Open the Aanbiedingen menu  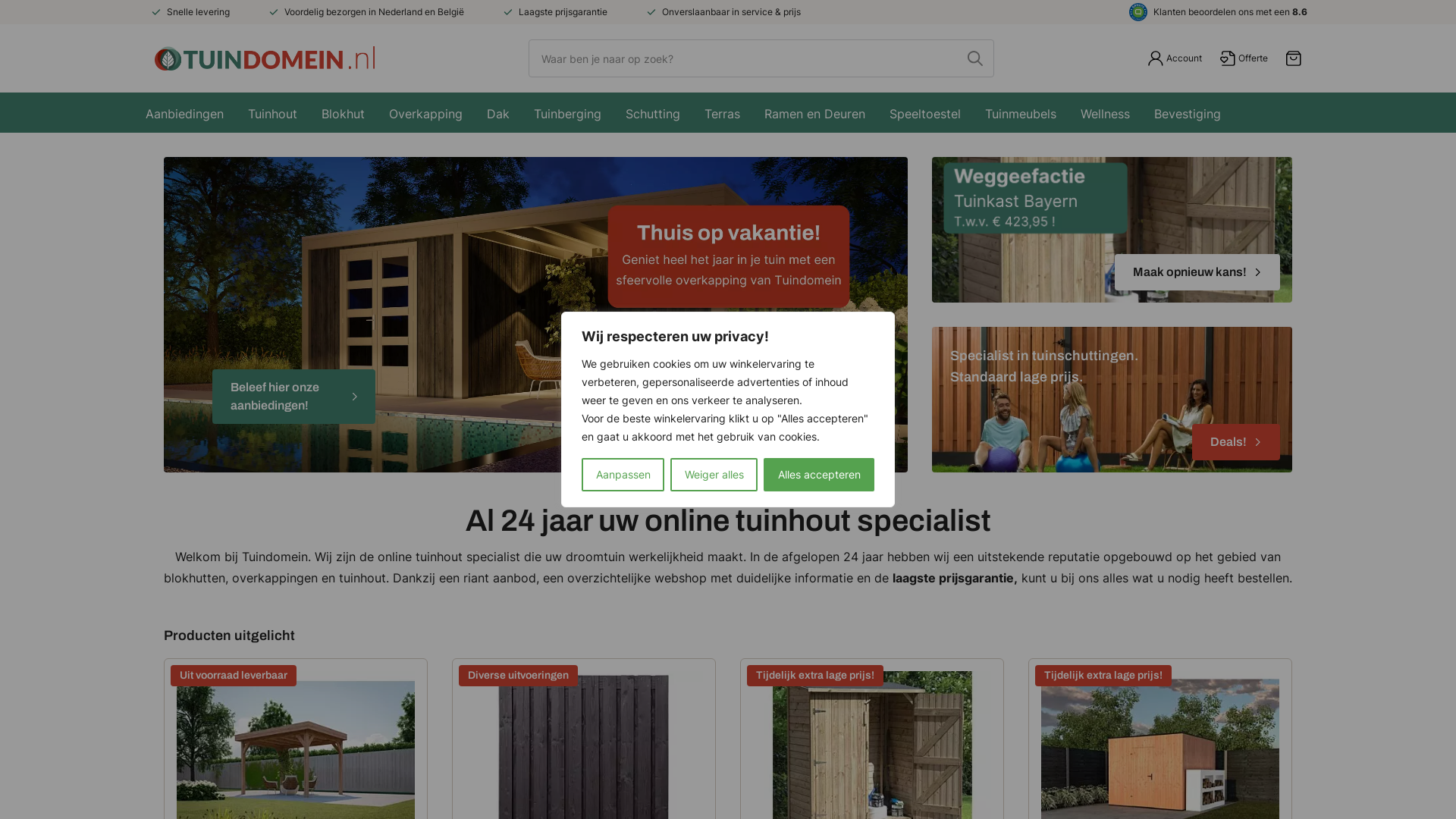[x=184, y=114]
